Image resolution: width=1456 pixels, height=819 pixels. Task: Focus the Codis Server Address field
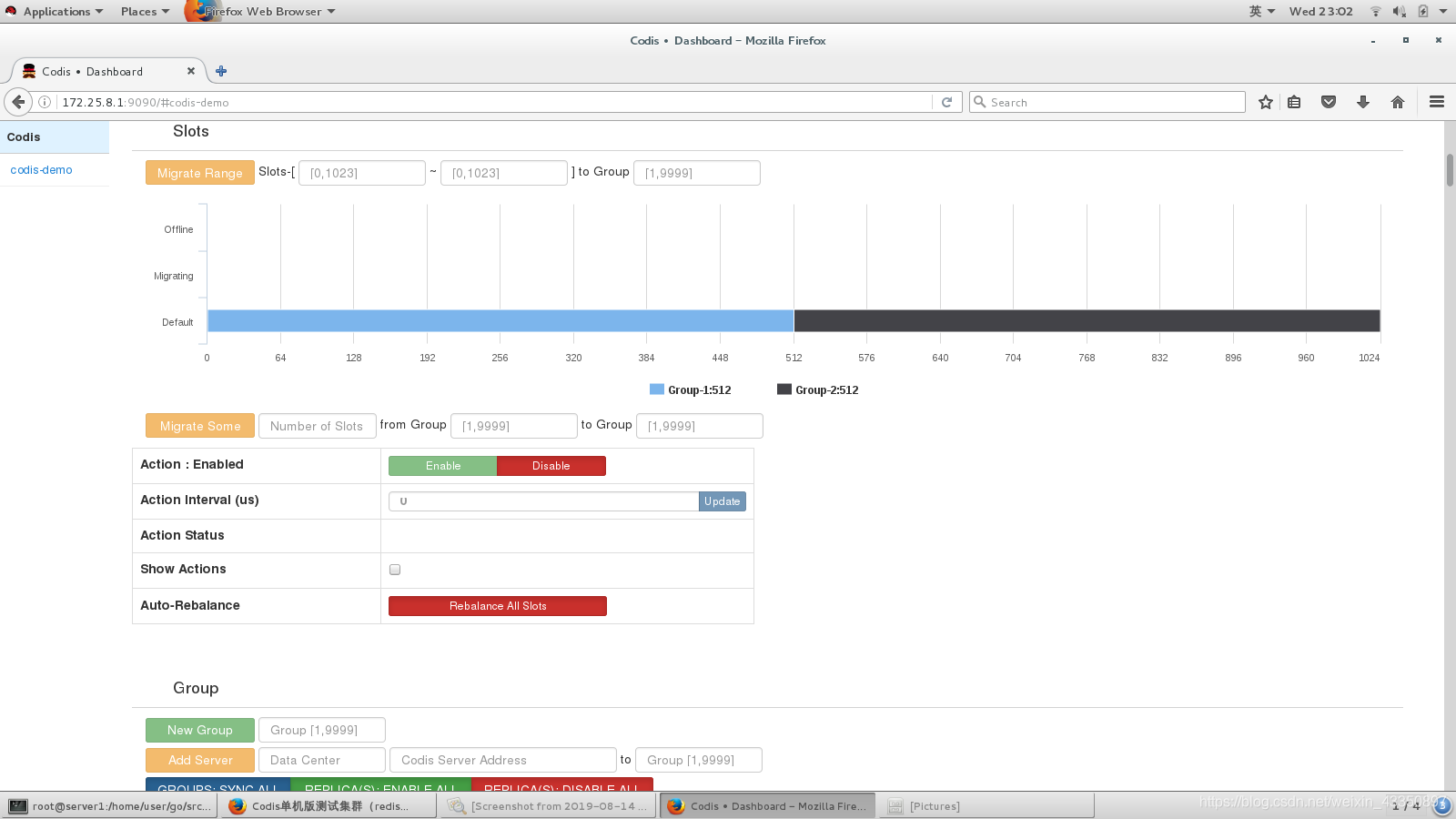point(503,760)
